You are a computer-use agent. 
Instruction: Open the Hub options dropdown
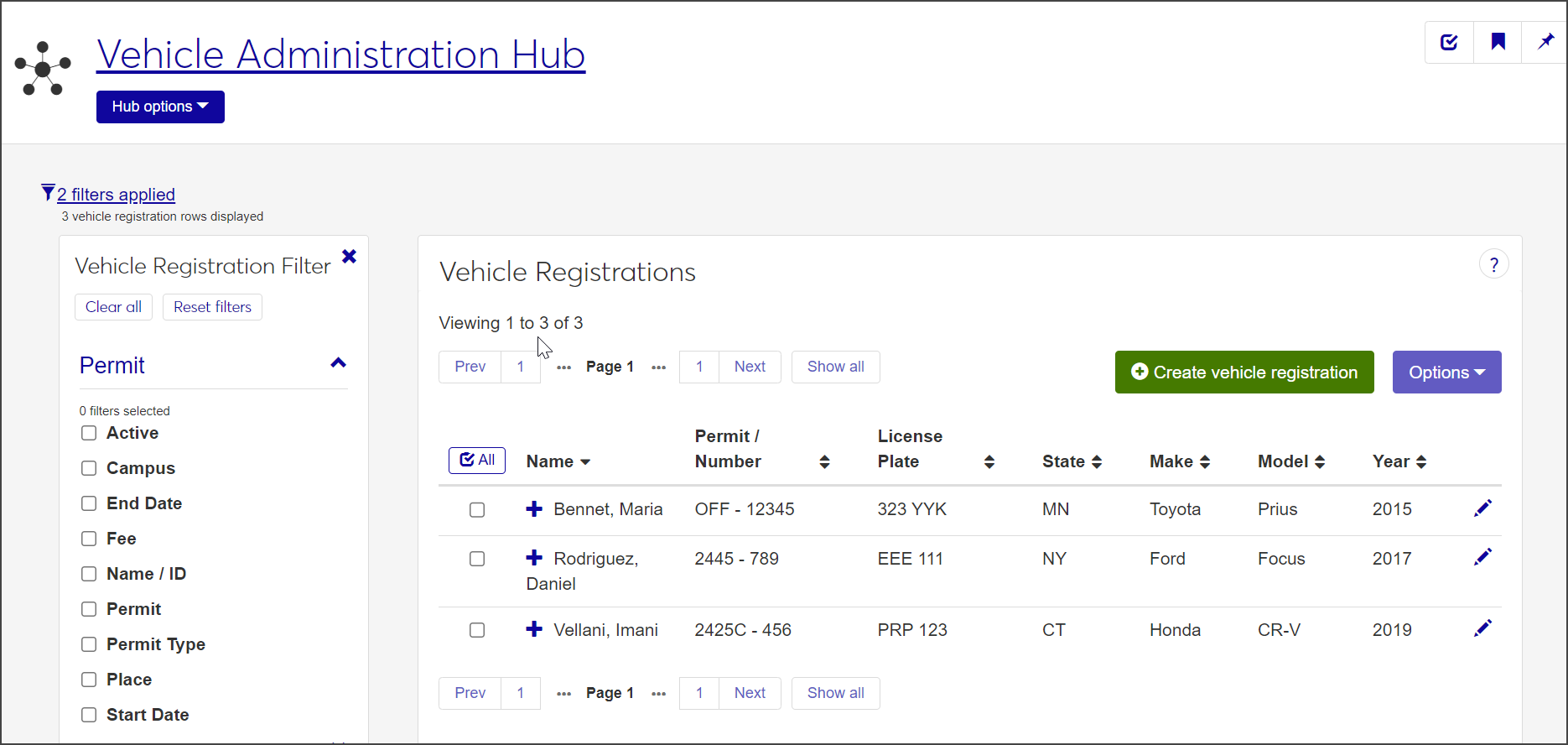pyautogui.click(x=160, y=107)
